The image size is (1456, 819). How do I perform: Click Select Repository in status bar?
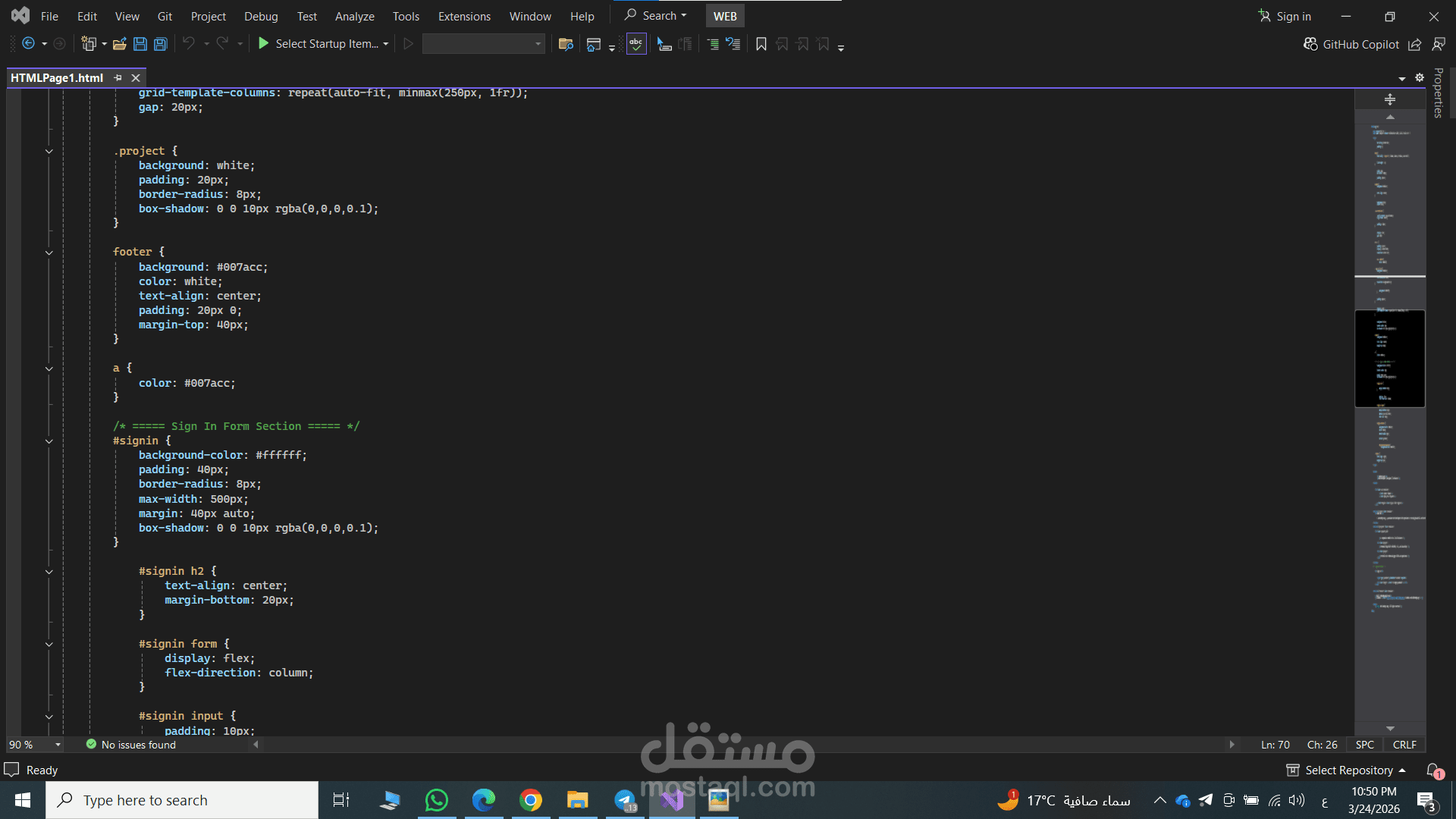[x=1348, y=770]
